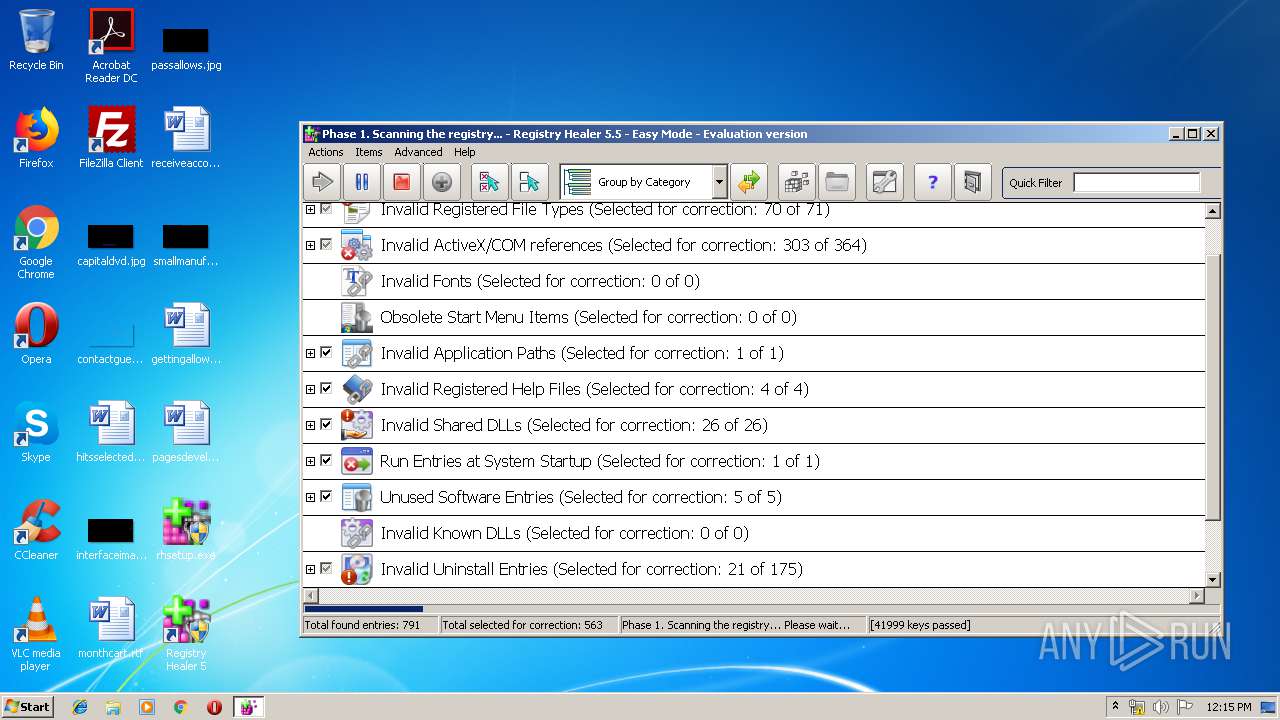Uncheck Invalid Shared DLLs checkbox
Screen dimensions: 1280x720
click(x=326, y=425)
